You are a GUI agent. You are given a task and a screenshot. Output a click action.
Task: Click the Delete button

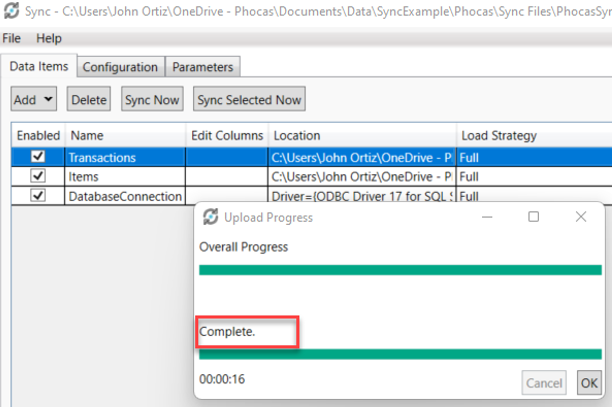click(89, 100)
